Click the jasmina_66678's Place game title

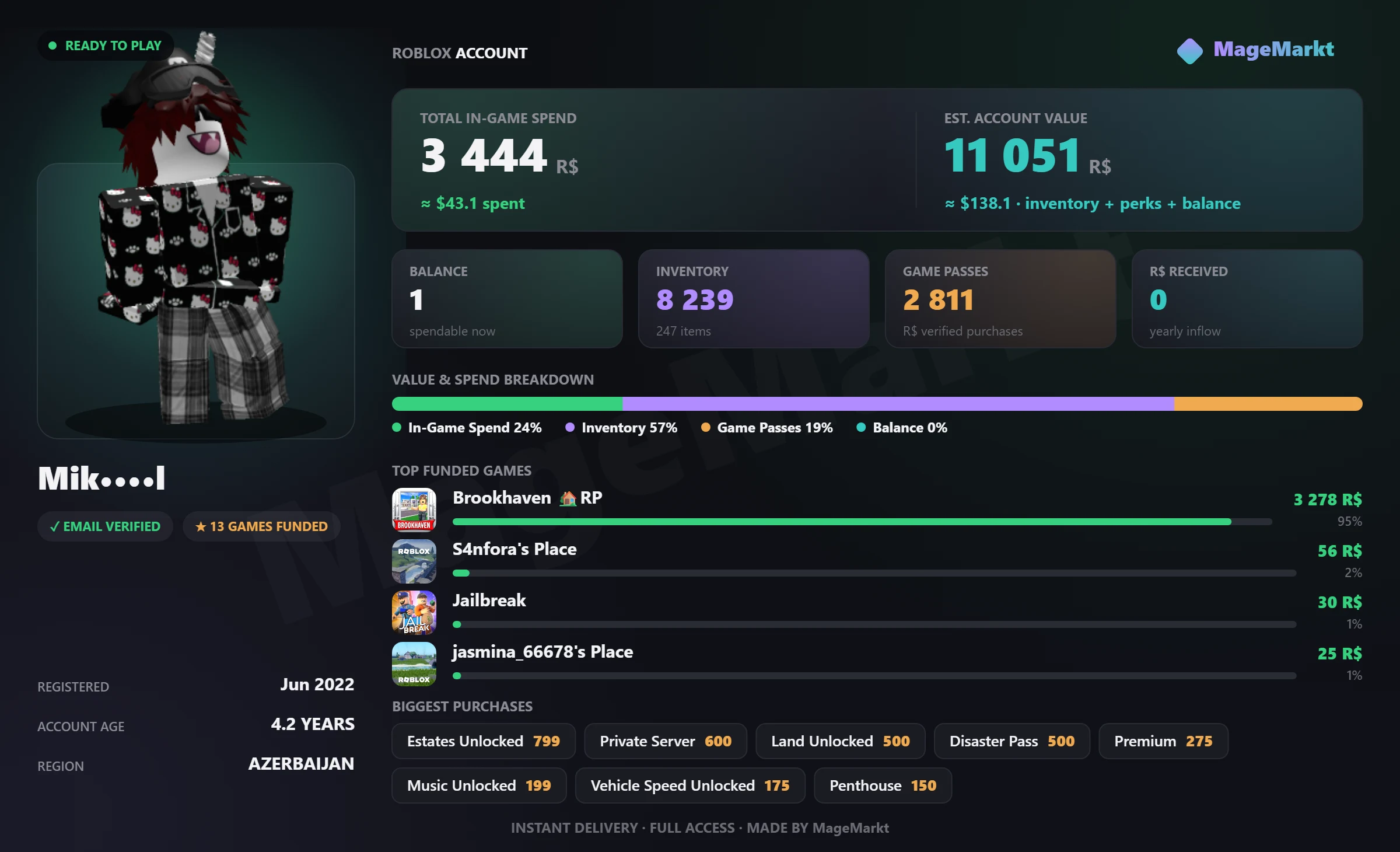pyautogui.click(x=543, y=652)
